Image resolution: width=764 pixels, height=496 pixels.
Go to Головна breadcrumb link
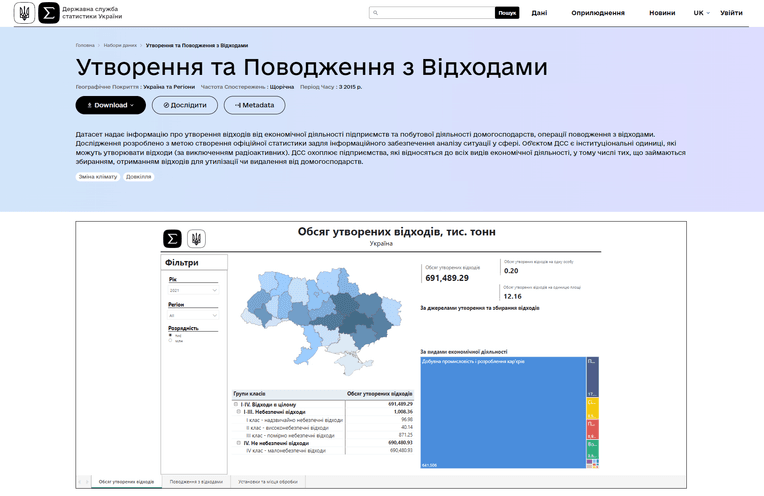tap(85, 45)
